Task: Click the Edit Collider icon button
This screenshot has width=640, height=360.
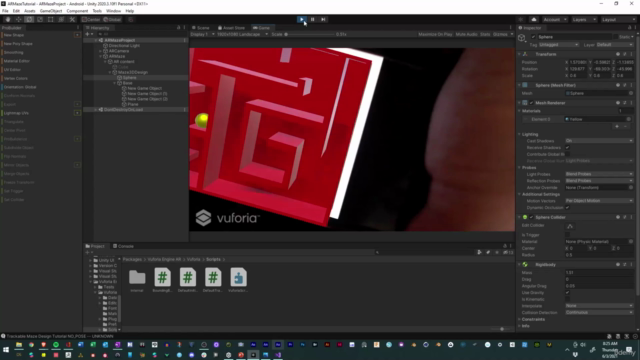Action: click(570, 226)
